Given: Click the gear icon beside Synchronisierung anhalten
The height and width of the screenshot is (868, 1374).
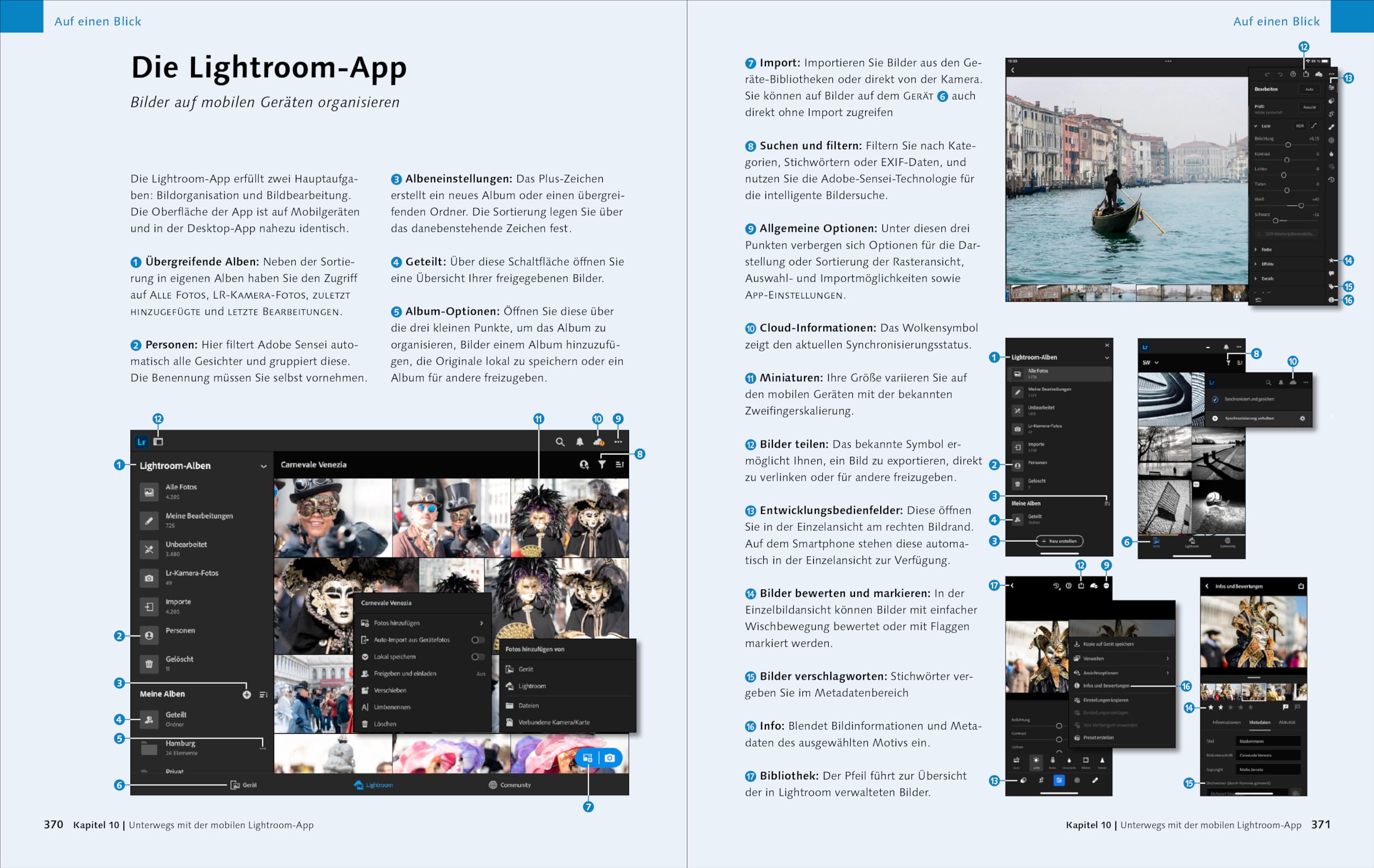Looking at the screenshot, I should click(x=1303, y=418).
